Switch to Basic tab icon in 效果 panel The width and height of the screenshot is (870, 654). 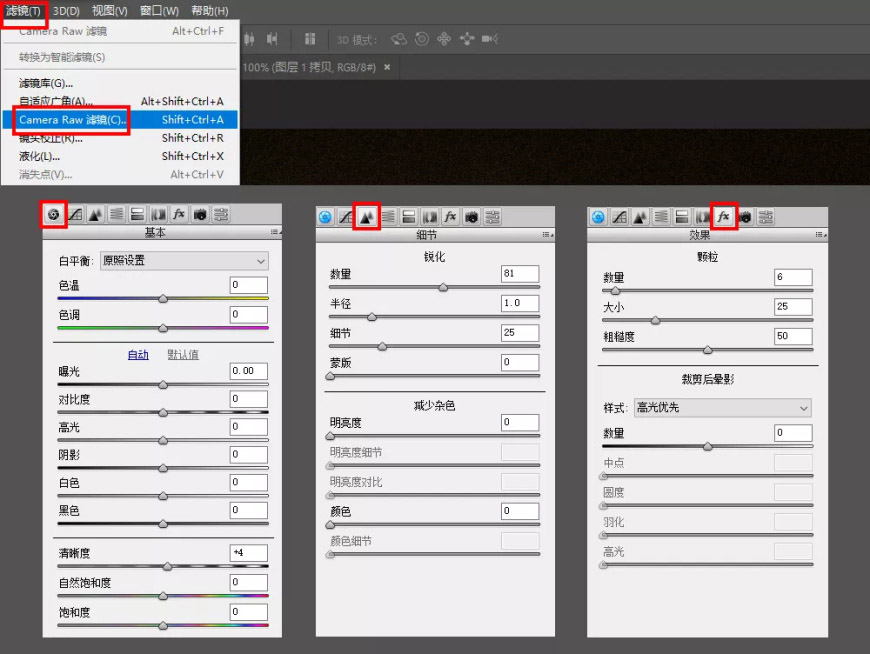coord(598,217)
